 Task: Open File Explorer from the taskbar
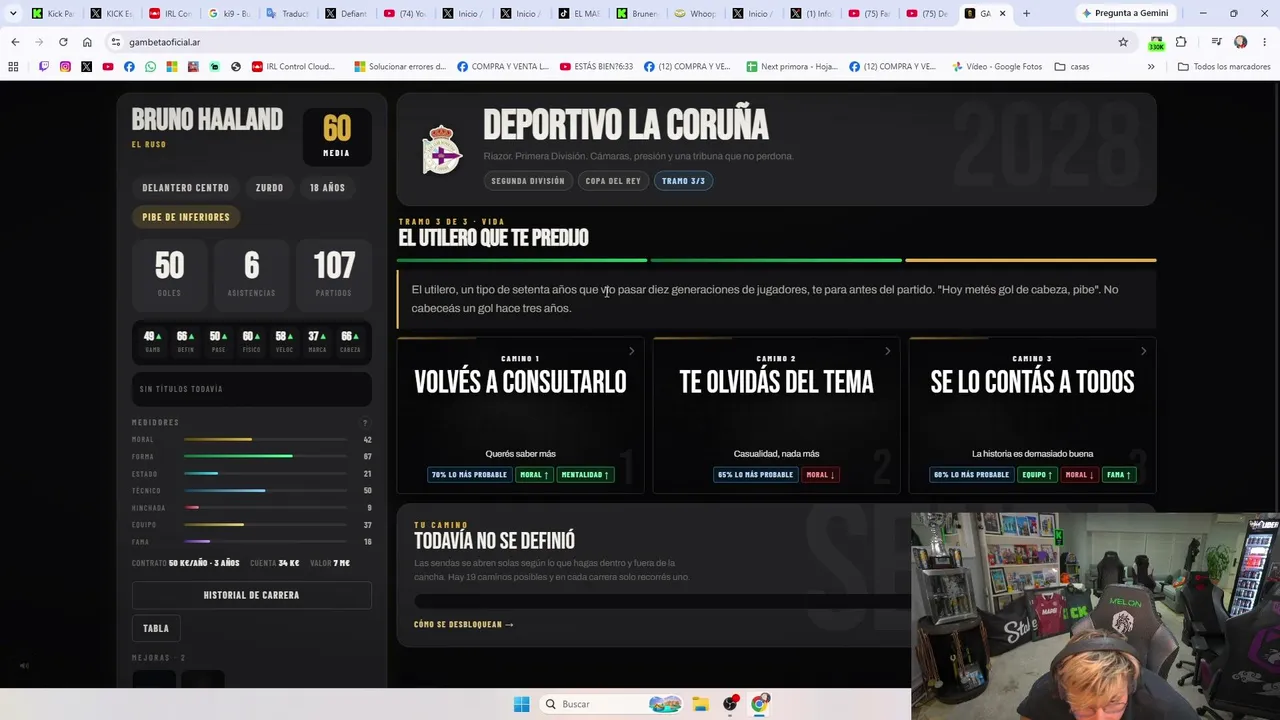pos(700,704)
